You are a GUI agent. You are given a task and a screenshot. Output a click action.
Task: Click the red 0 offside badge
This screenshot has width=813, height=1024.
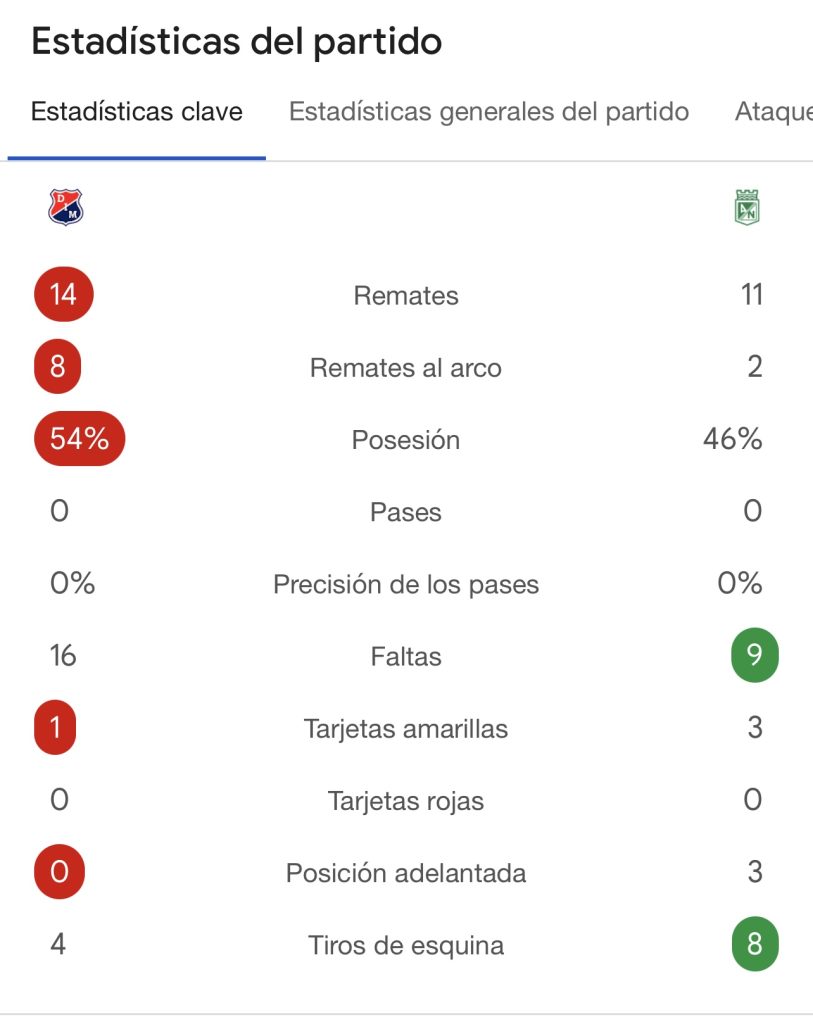[x=59, y=872]
